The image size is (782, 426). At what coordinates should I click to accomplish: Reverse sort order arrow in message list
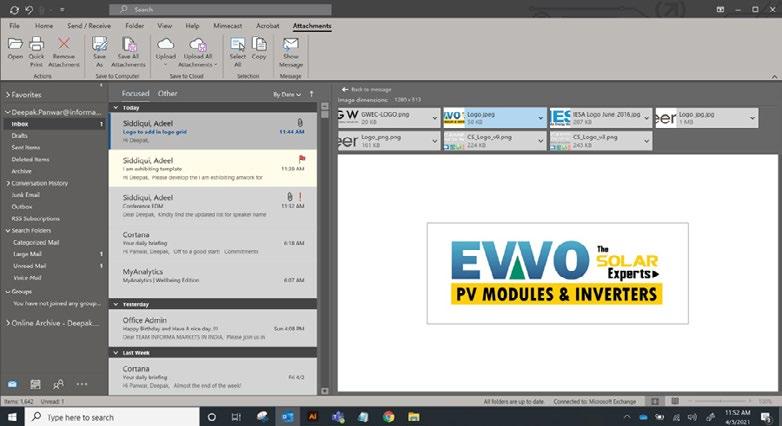(x=312, y=94)
